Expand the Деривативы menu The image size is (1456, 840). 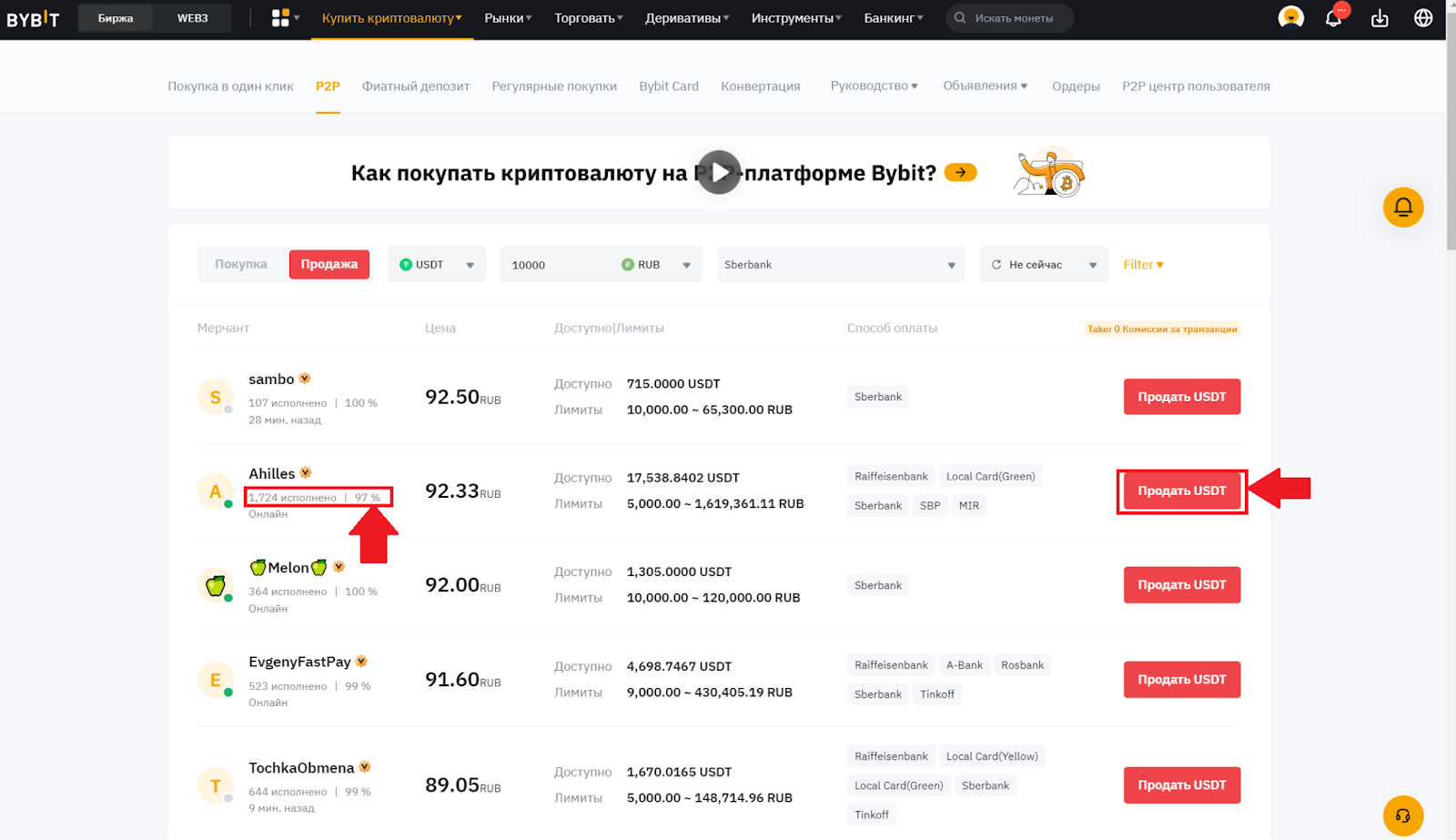687,18
